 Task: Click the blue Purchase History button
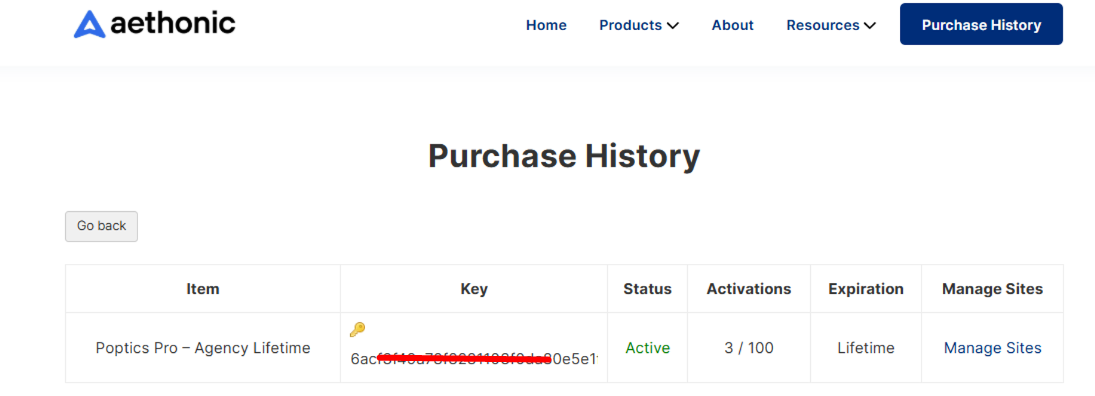(981, 24)
